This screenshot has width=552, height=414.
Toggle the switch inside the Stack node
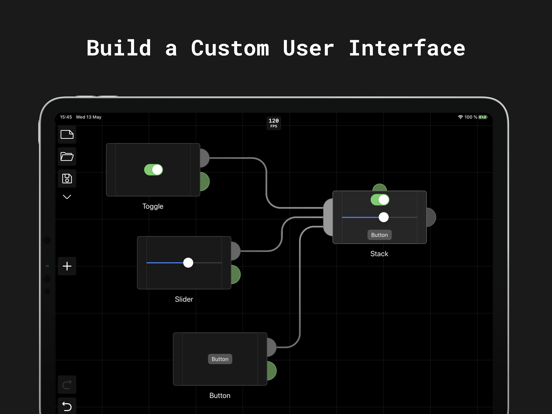(x=380, y=200)
